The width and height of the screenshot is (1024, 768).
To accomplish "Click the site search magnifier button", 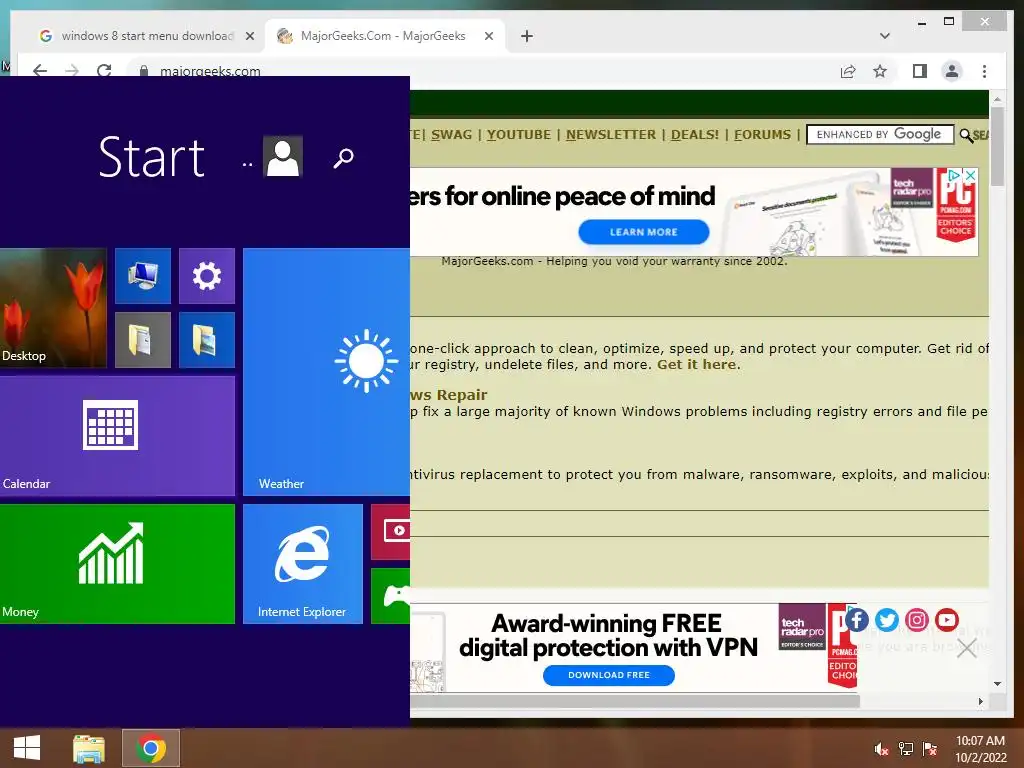I will coord(967,135).
